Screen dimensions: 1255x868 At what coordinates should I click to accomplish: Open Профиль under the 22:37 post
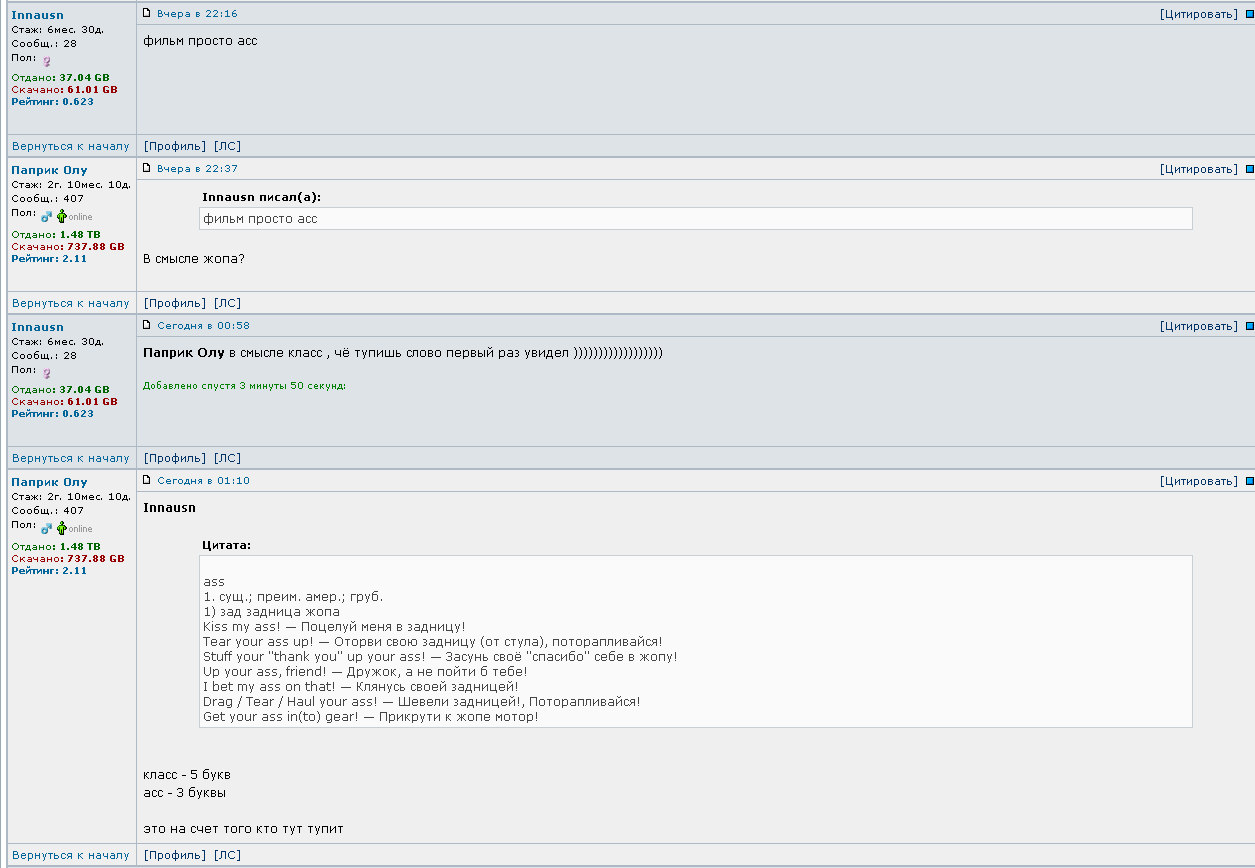(175, 303)
